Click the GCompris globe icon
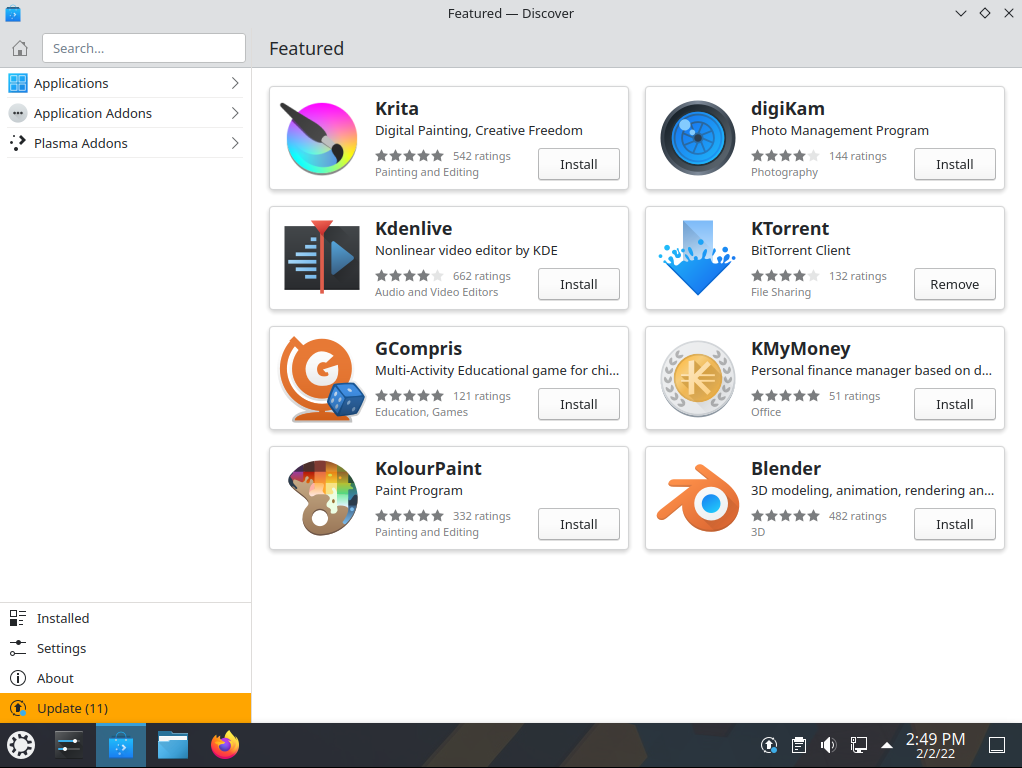The width and height of the screenshot is (1022, 768). click(x=321, y=378)
